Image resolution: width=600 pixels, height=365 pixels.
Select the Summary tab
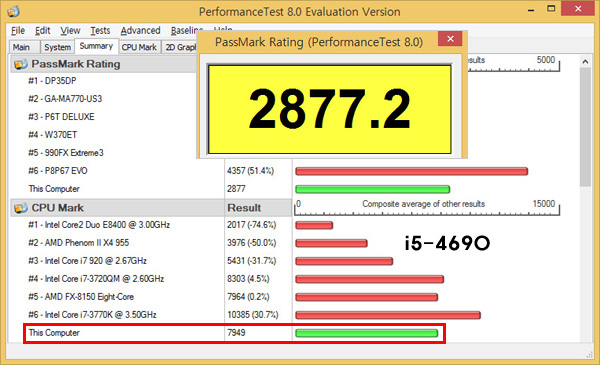click(96, 46)
